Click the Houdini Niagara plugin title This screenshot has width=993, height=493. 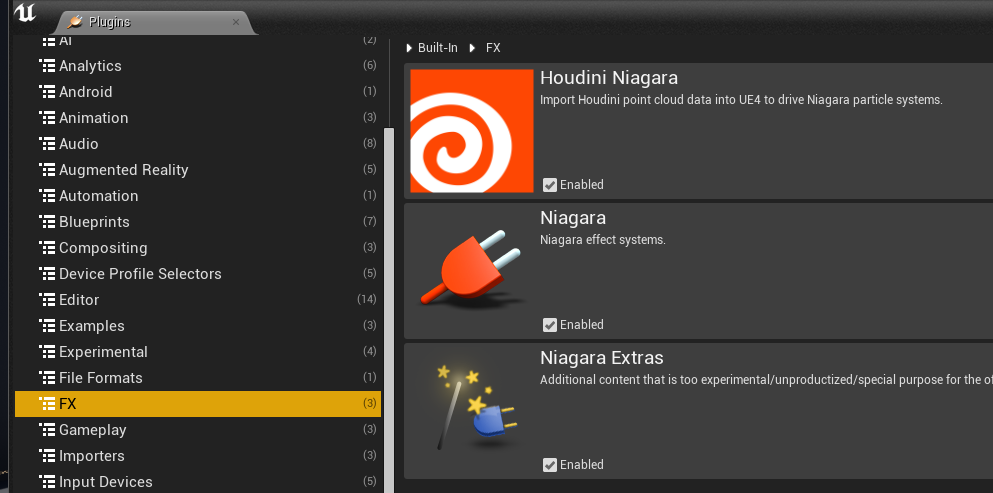click(x=609, y=78)
